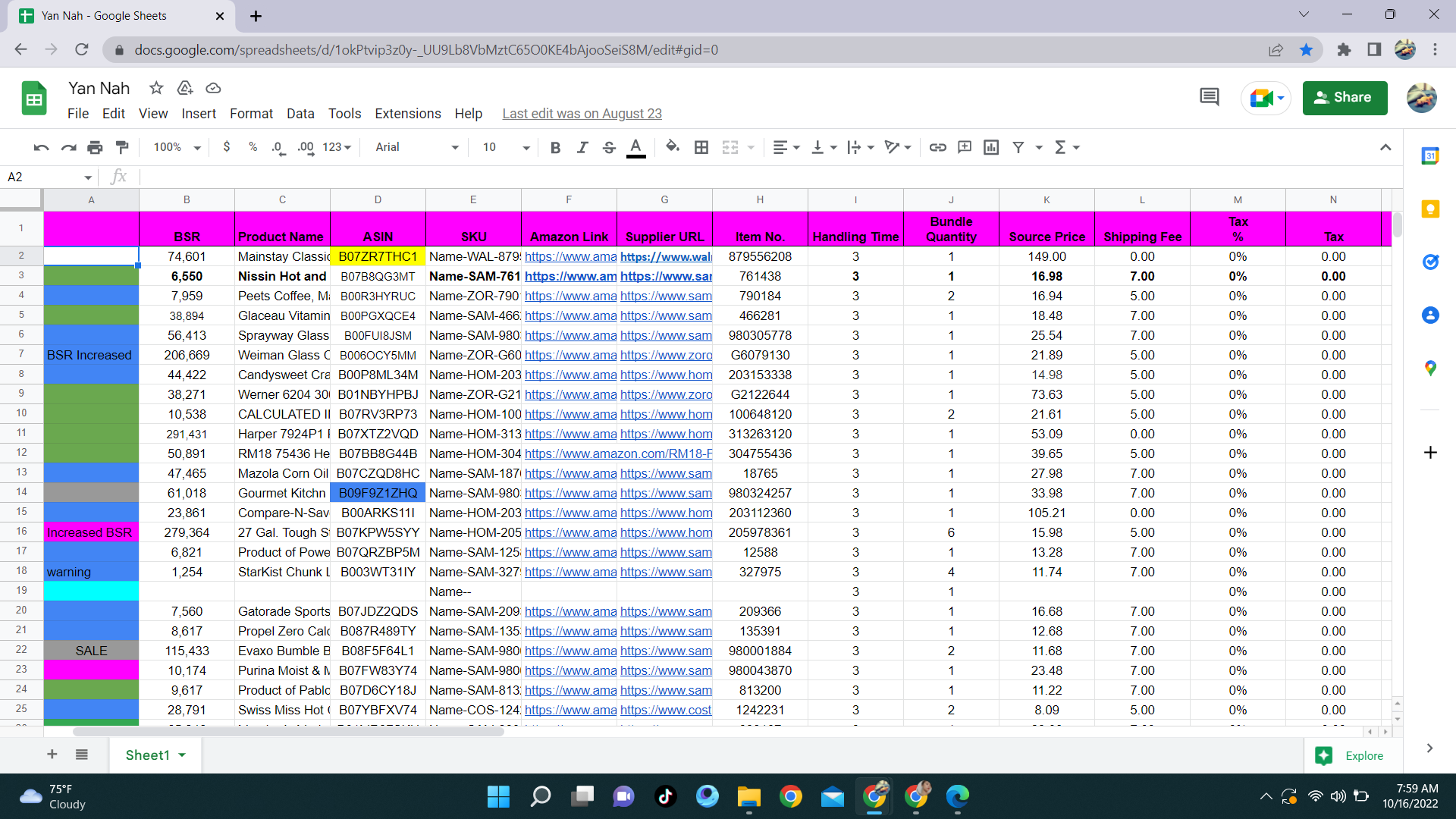The image size is (1456, 819).
Task: Click the green Share button
Action: click(1345, 98)
